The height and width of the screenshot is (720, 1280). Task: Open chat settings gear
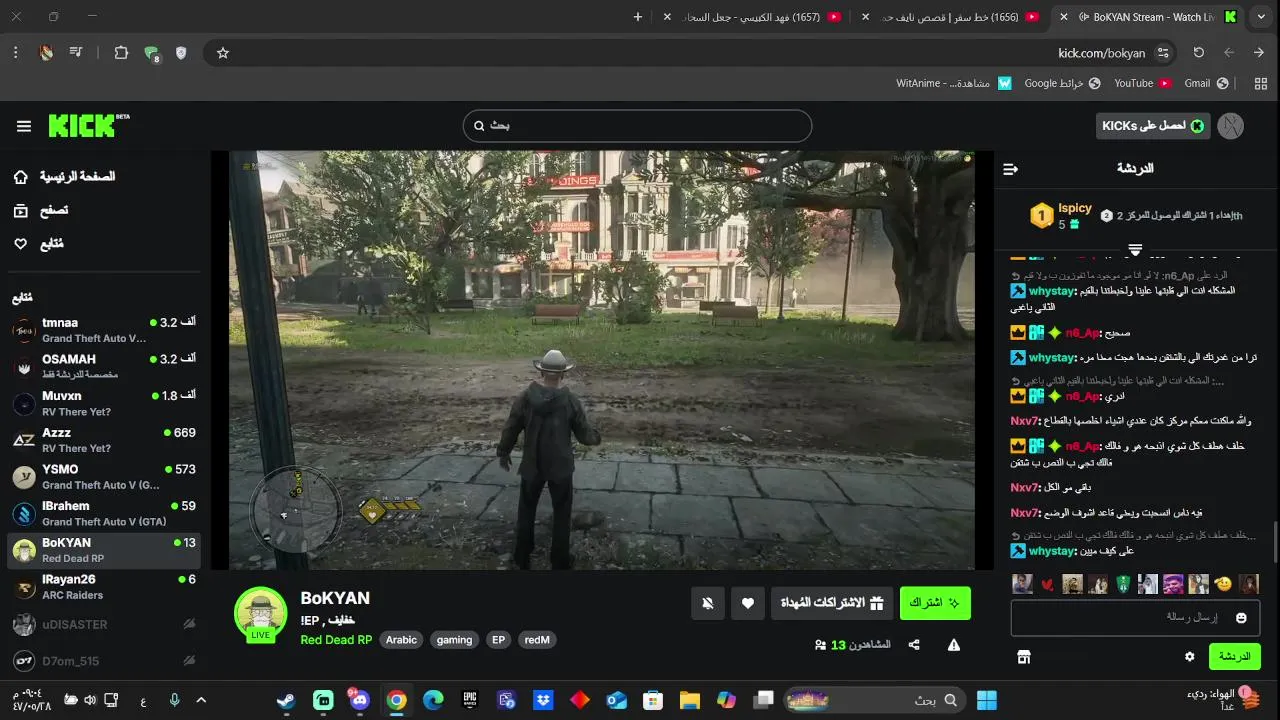tap(1189, 657)
